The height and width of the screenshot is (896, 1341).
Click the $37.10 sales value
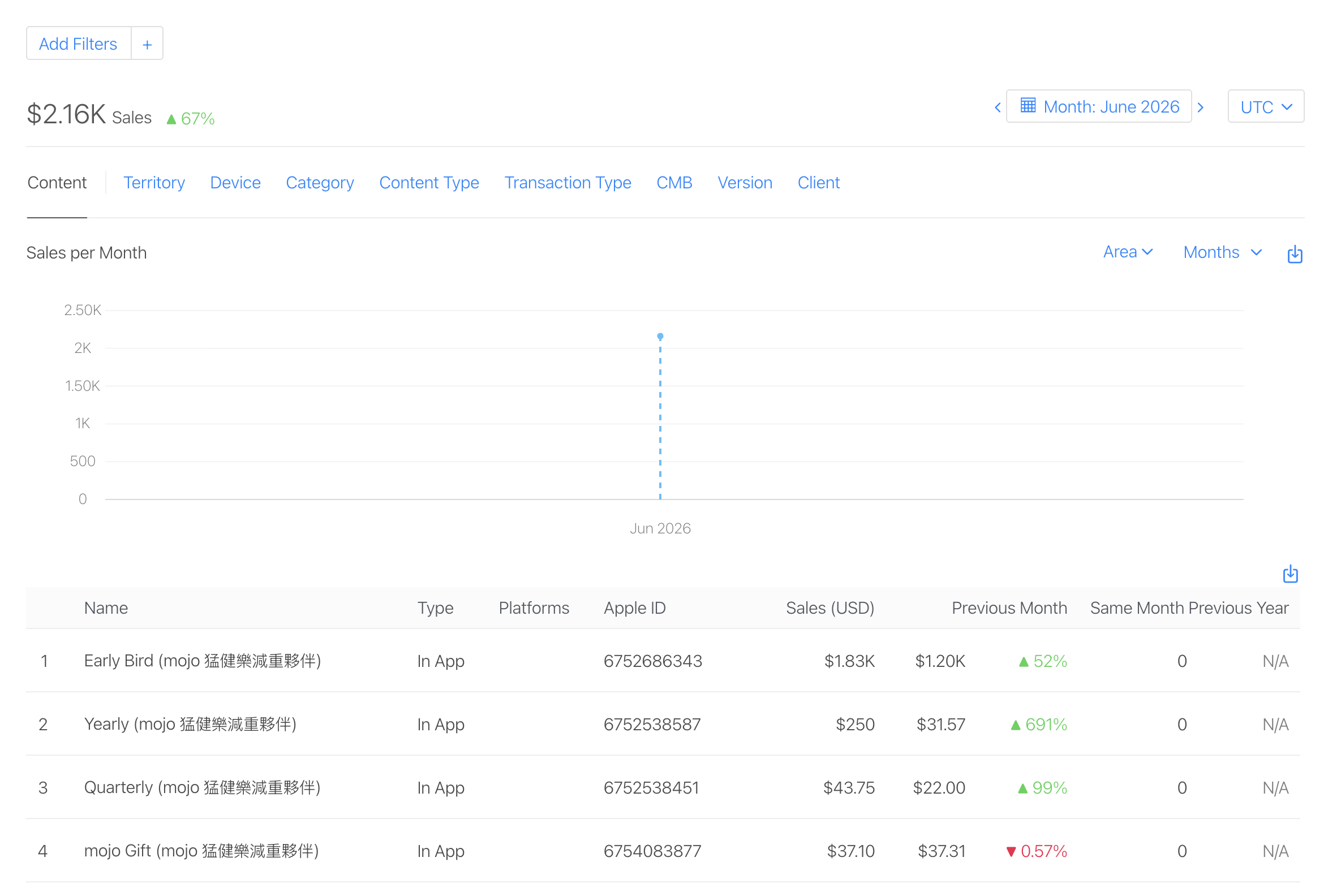(850, 851)
